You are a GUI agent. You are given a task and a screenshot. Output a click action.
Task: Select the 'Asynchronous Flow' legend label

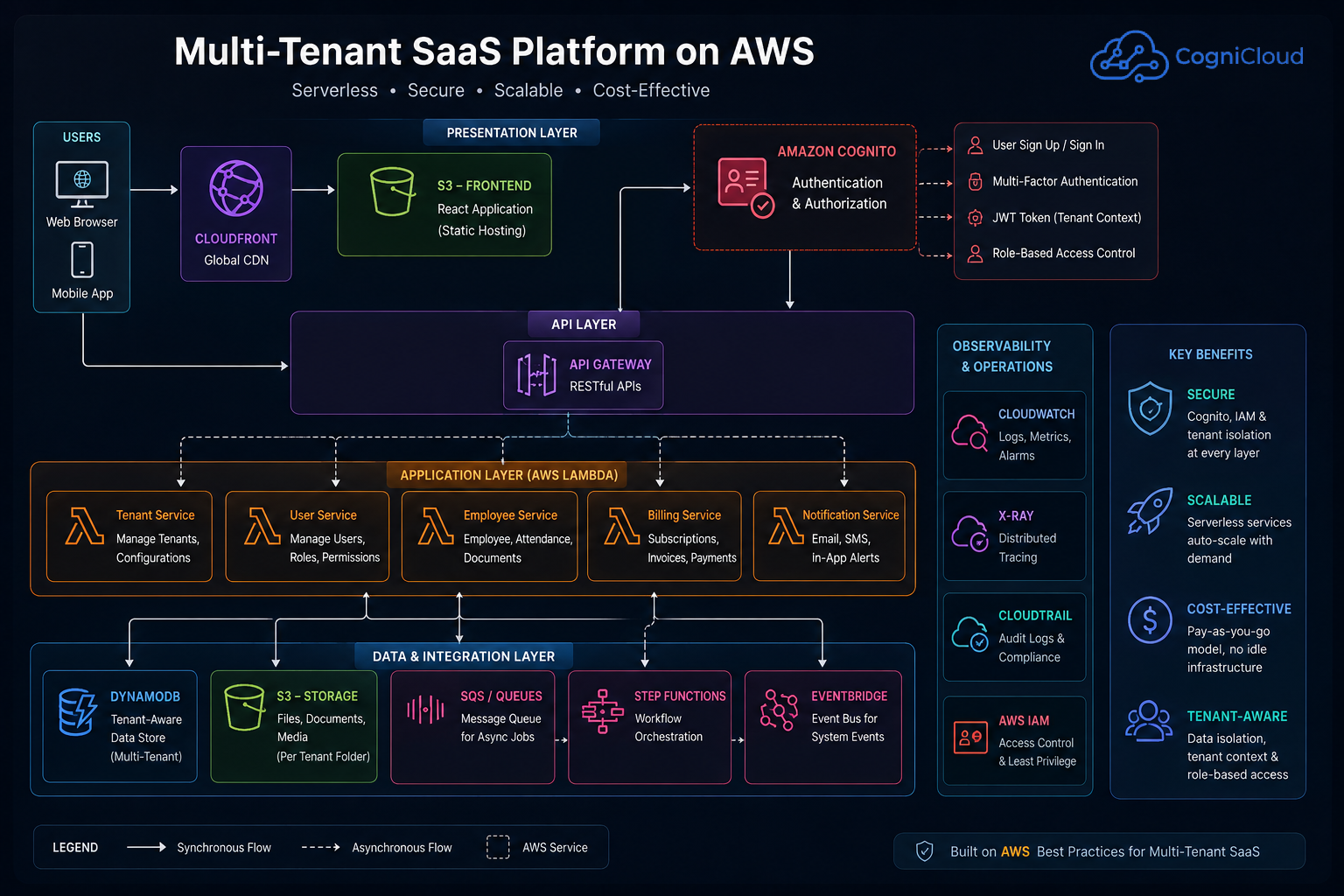[x=402, y=848]
